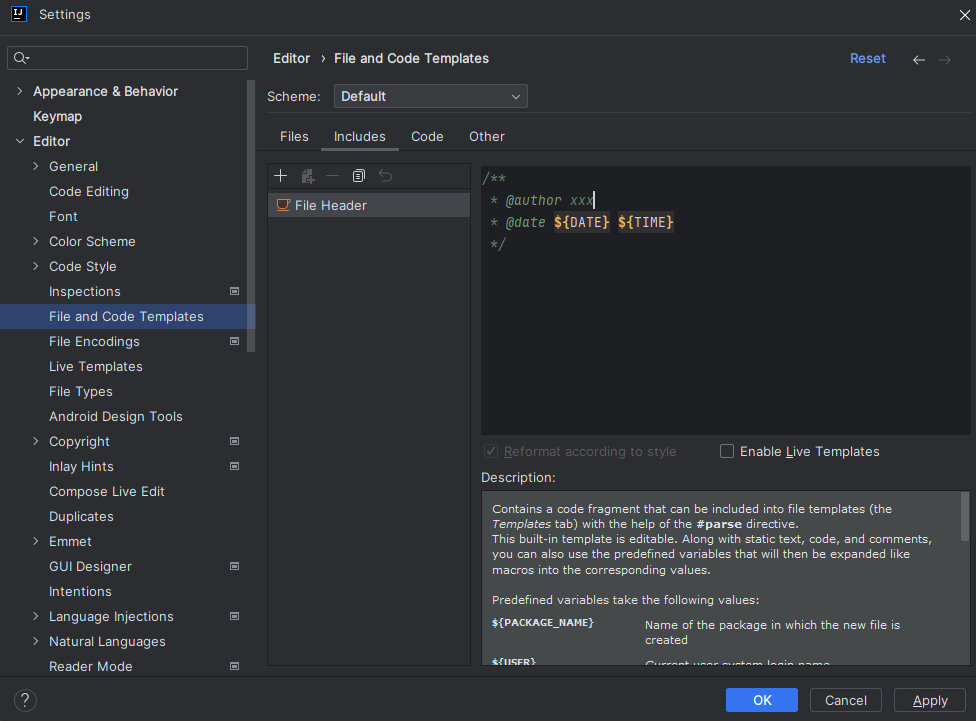Screen dimensions: 976x721
Task: Switch to the Files tab
Action: click(294, 136)
